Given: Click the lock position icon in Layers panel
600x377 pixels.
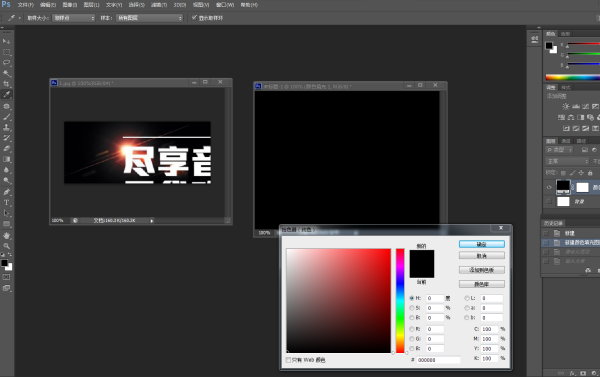Looking at the screenshot, I should pos(581,173).
